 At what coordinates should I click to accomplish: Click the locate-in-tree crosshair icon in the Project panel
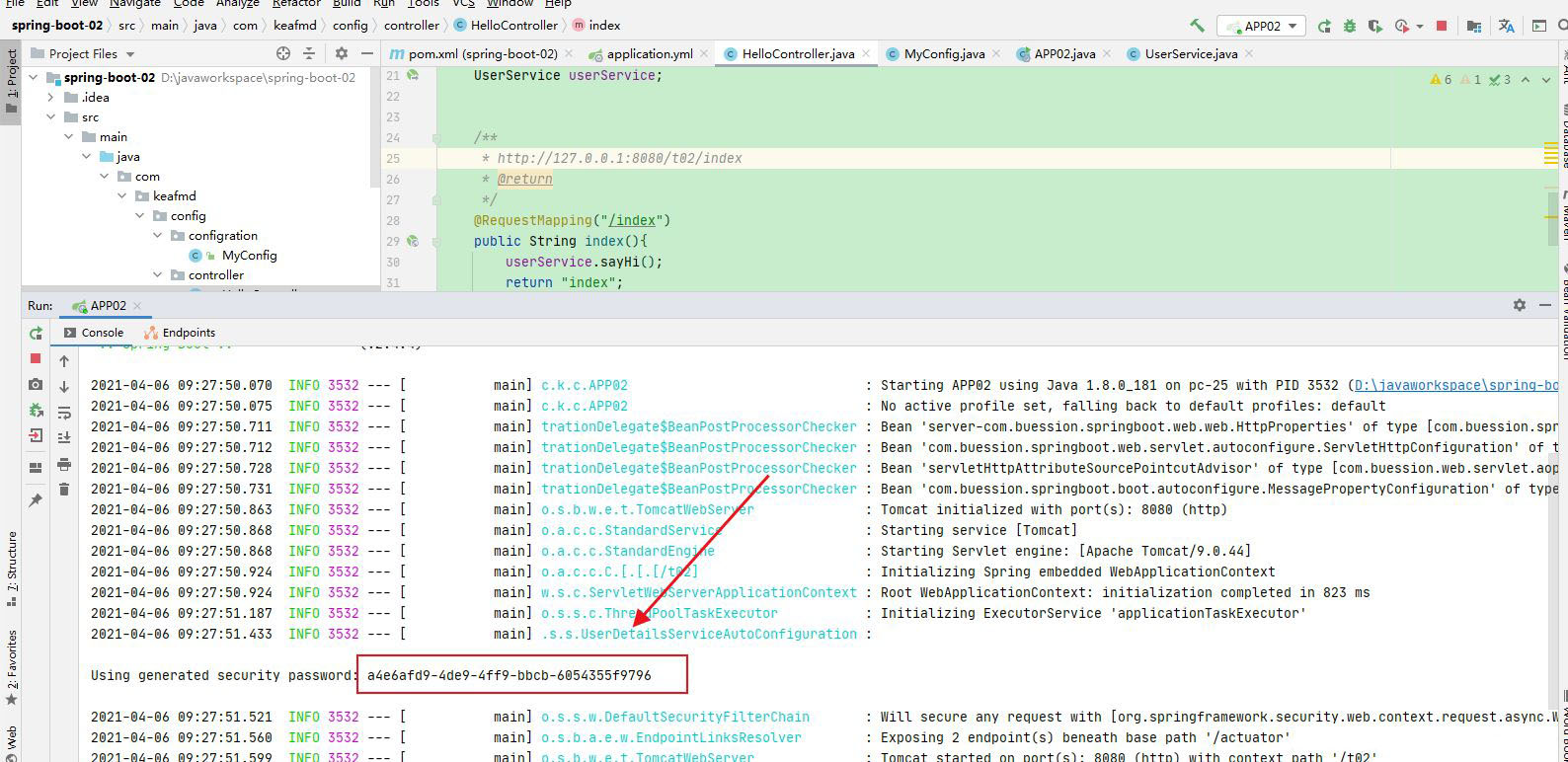283,53
